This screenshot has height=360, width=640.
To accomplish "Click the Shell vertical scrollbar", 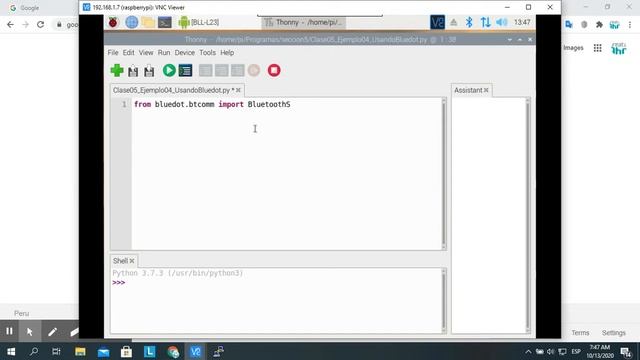I will [x=444, y=300].
